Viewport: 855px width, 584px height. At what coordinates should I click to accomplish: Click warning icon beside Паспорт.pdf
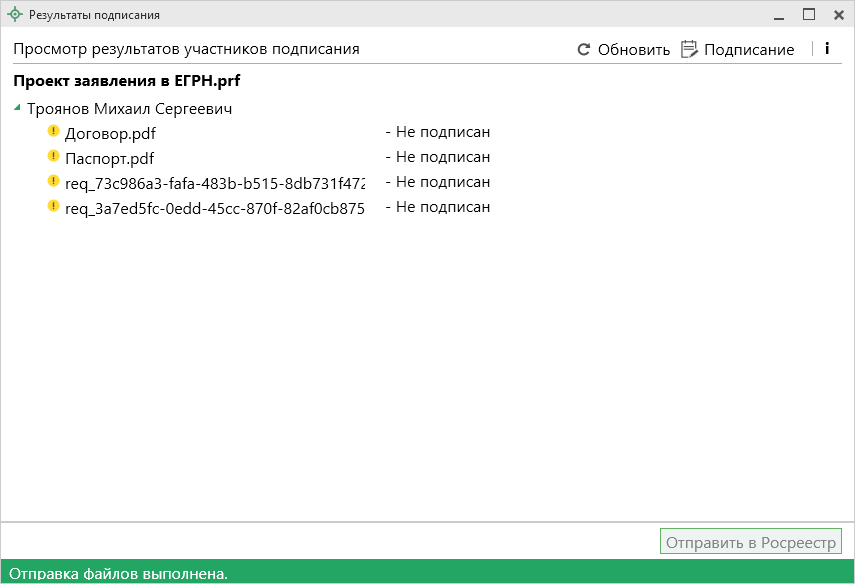click(x=54, y=156)
